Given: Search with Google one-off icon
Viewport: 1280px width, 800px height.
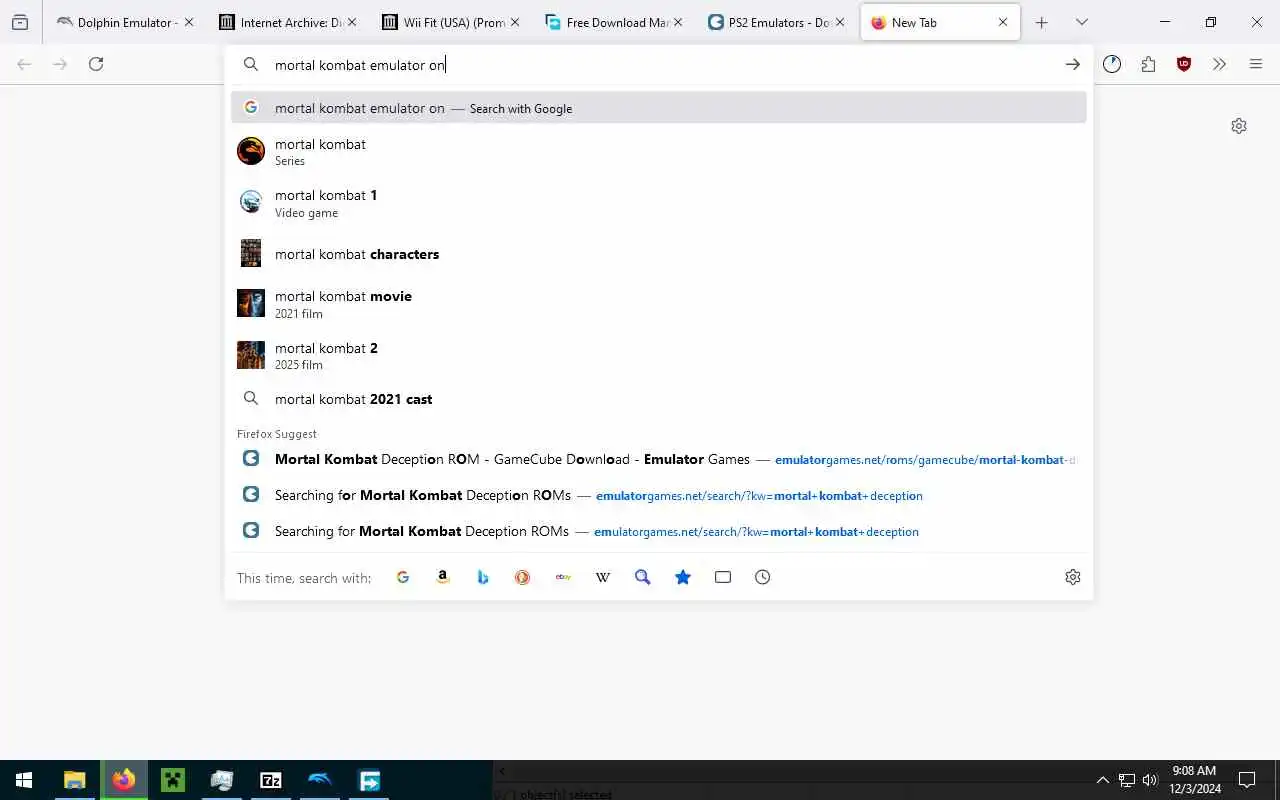Looking at the screenshot, I should click(403, 577).
